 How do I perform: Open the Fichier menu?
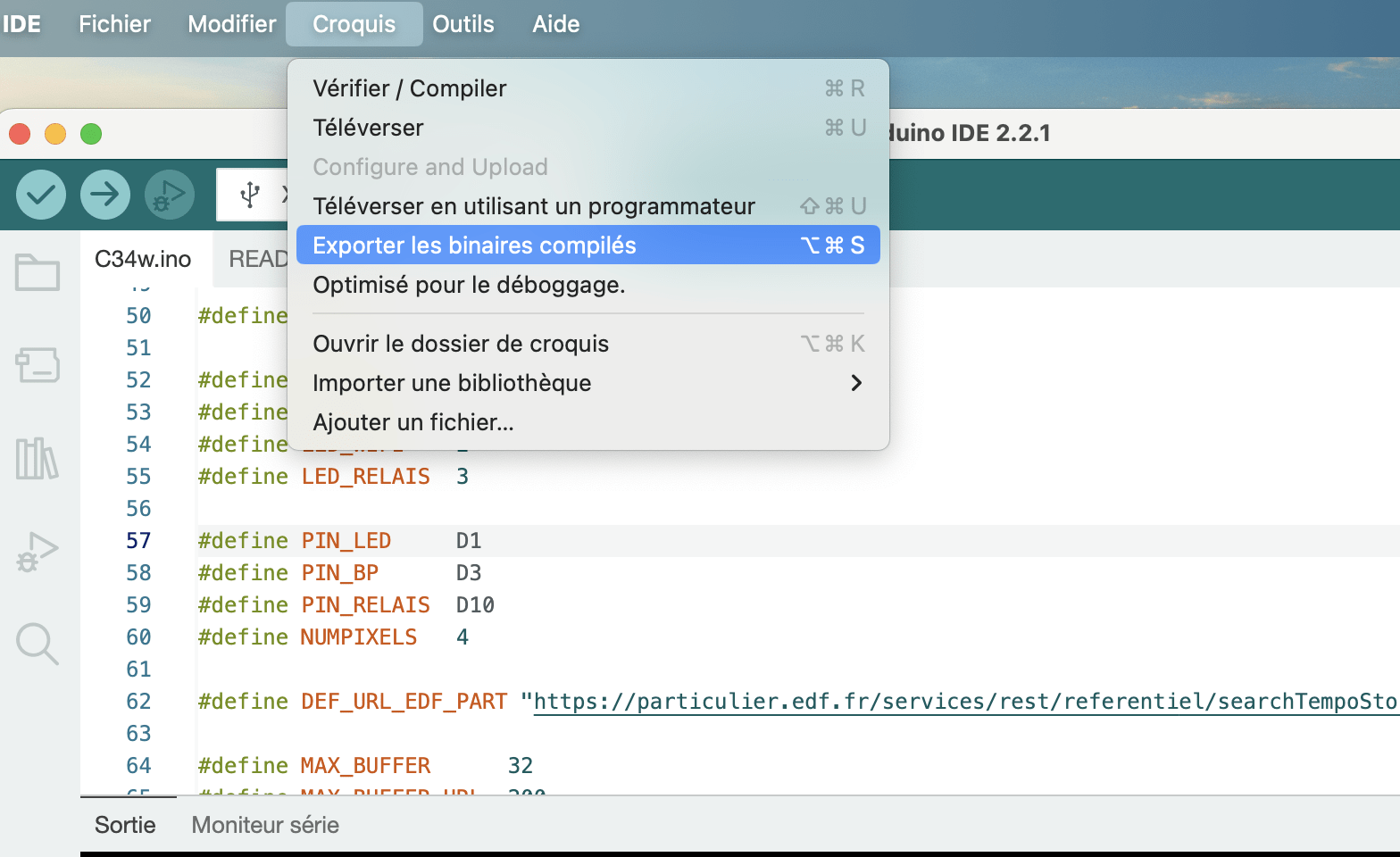(x=114, y=24)
